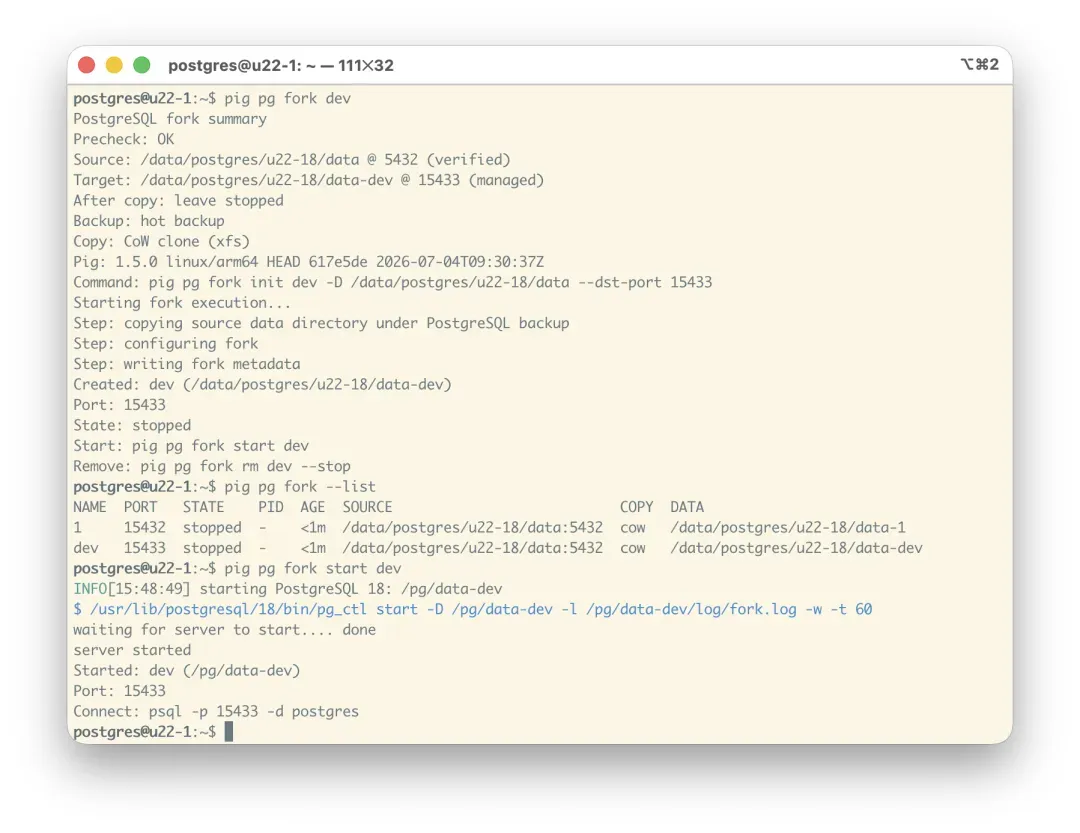
Task: Click the ⌥⌘2 shortcut indicator in title bar
Action: tap(979, 64)
